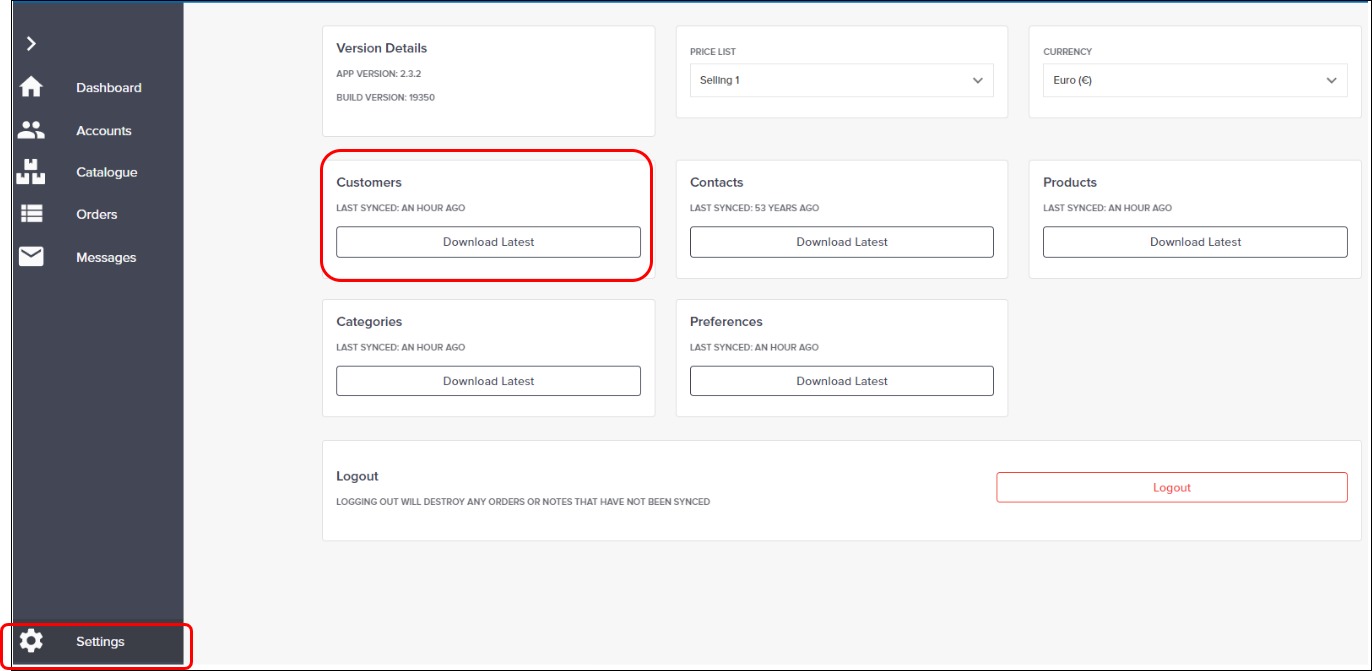The height and width of the screenshot is (671, 1372).
Task: Click the Version Details card
Action: tap(488, 80)
